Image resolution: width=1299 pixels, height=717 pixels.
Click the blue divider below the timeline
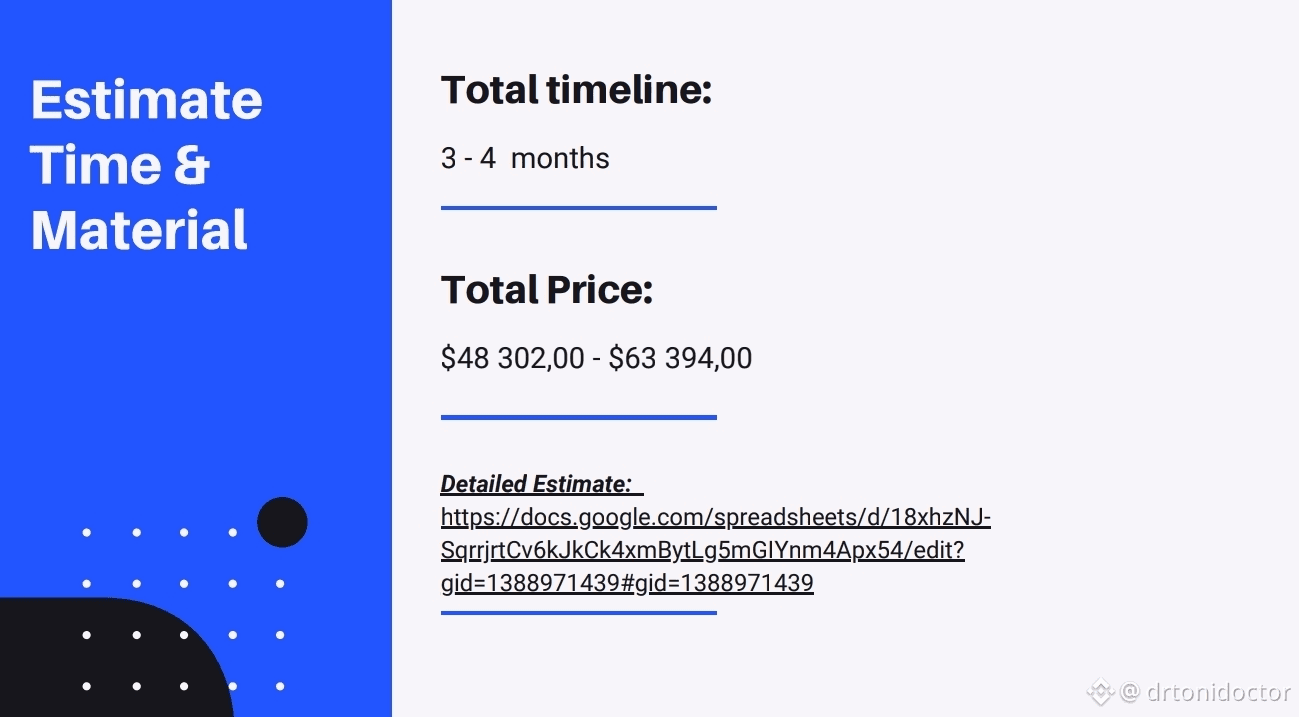578,208
